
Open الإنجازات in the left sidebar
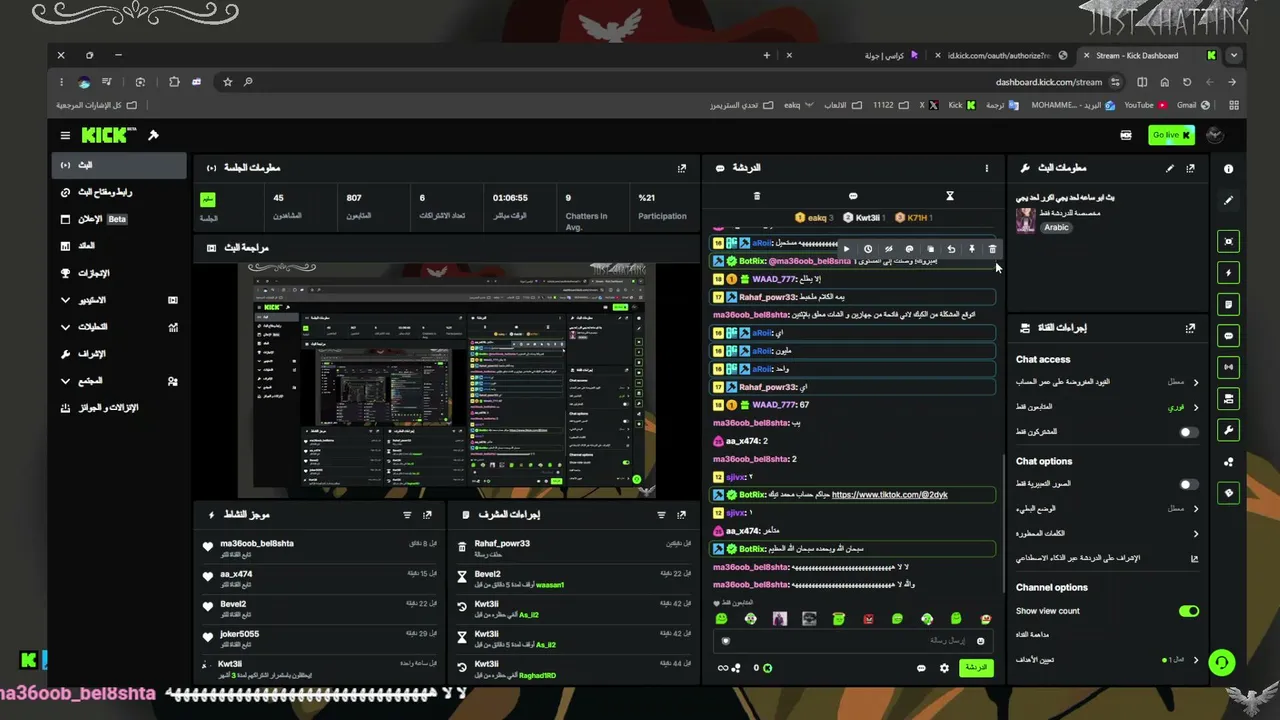click(119, 273)
